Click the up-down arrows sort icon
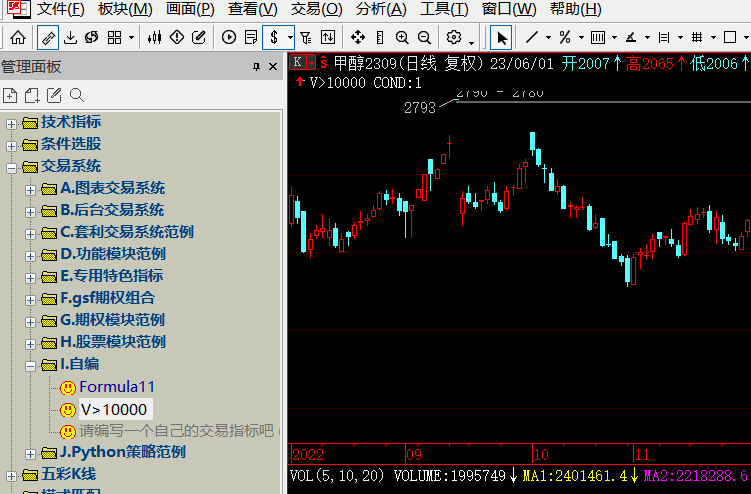Image resolution: width=751 pixels, height=494 pixels. 328,37
